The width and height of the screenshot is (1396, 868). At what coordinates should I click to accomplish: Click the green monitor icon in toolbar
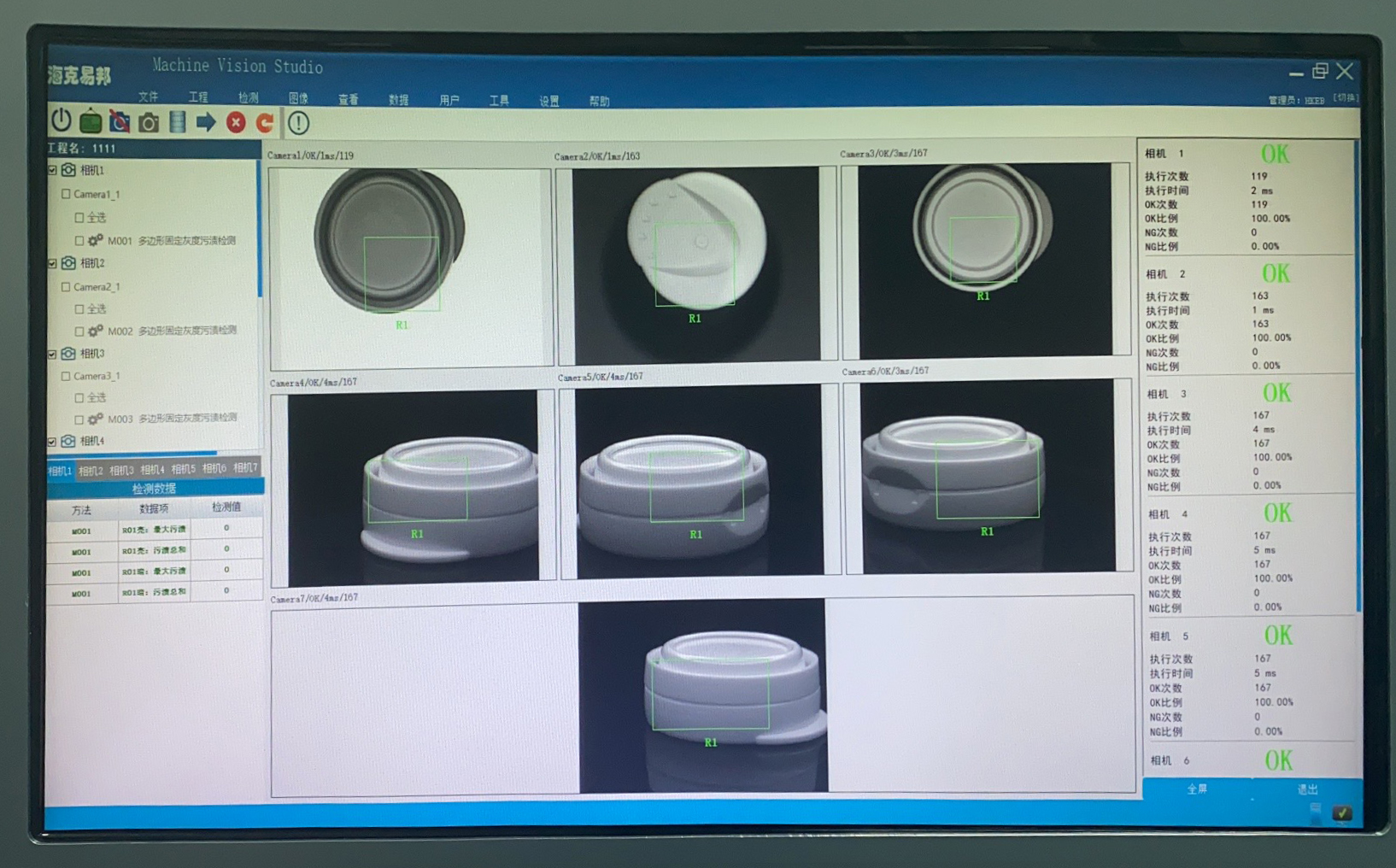[91, 122]
